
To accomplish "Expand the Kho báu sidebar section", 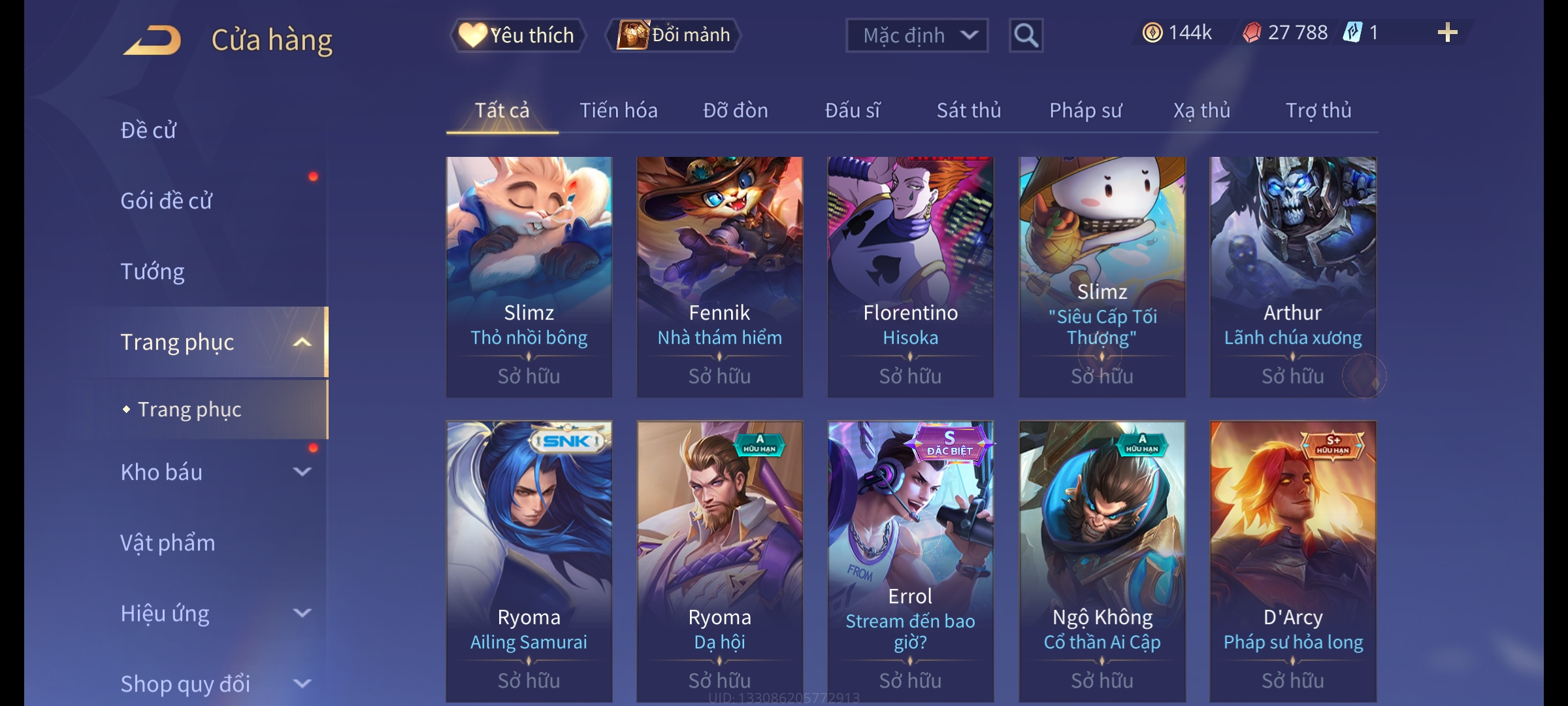I will pyautogui.click(x=302, y=472).
